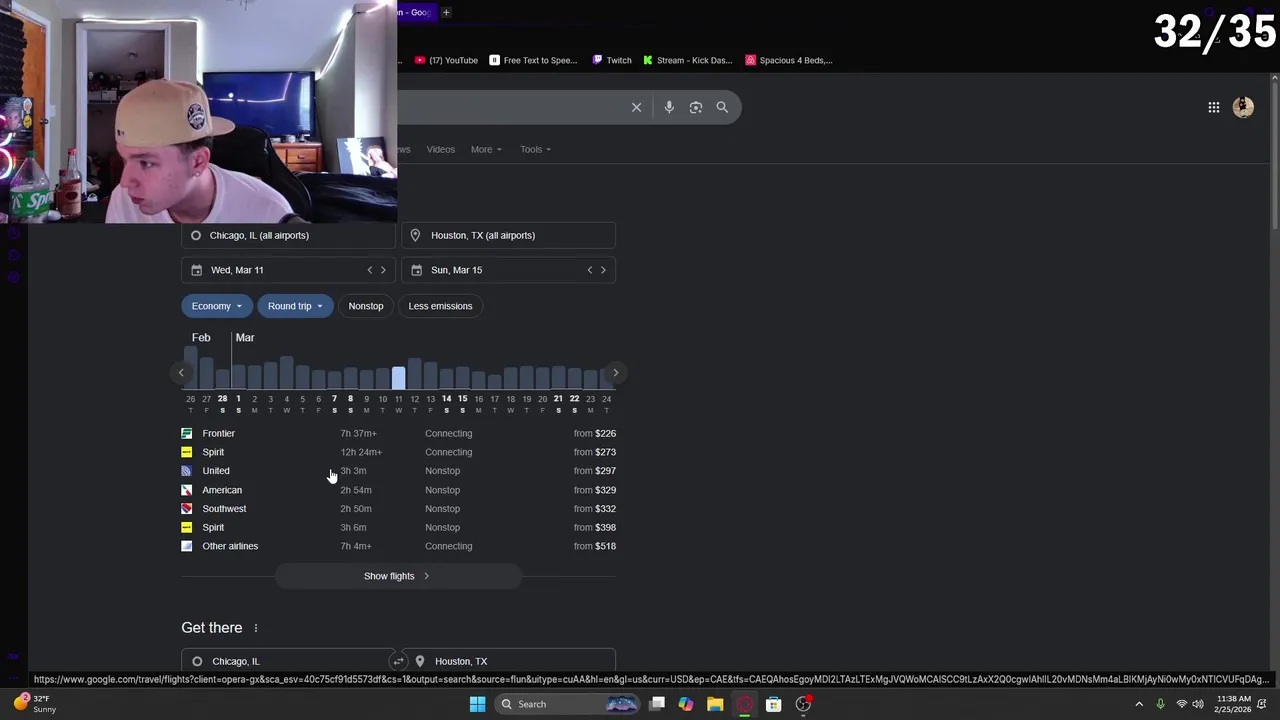Move departure date one day later
This screenshot has width=1280, height=720.
coord(383,270)
